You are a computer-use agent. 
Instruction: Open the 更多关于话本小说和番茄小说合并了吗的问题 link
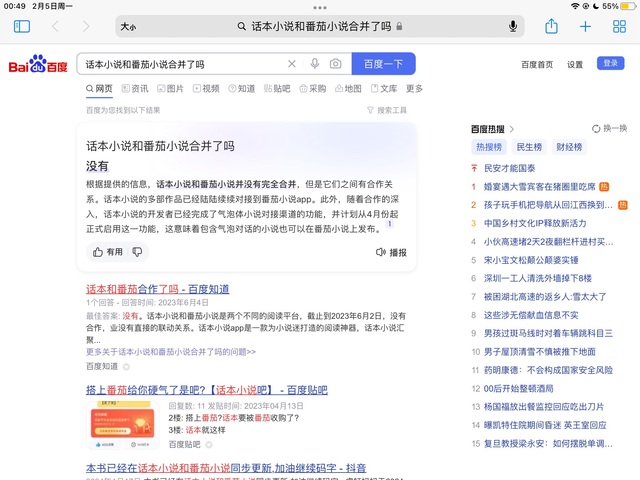pos(171,351)
